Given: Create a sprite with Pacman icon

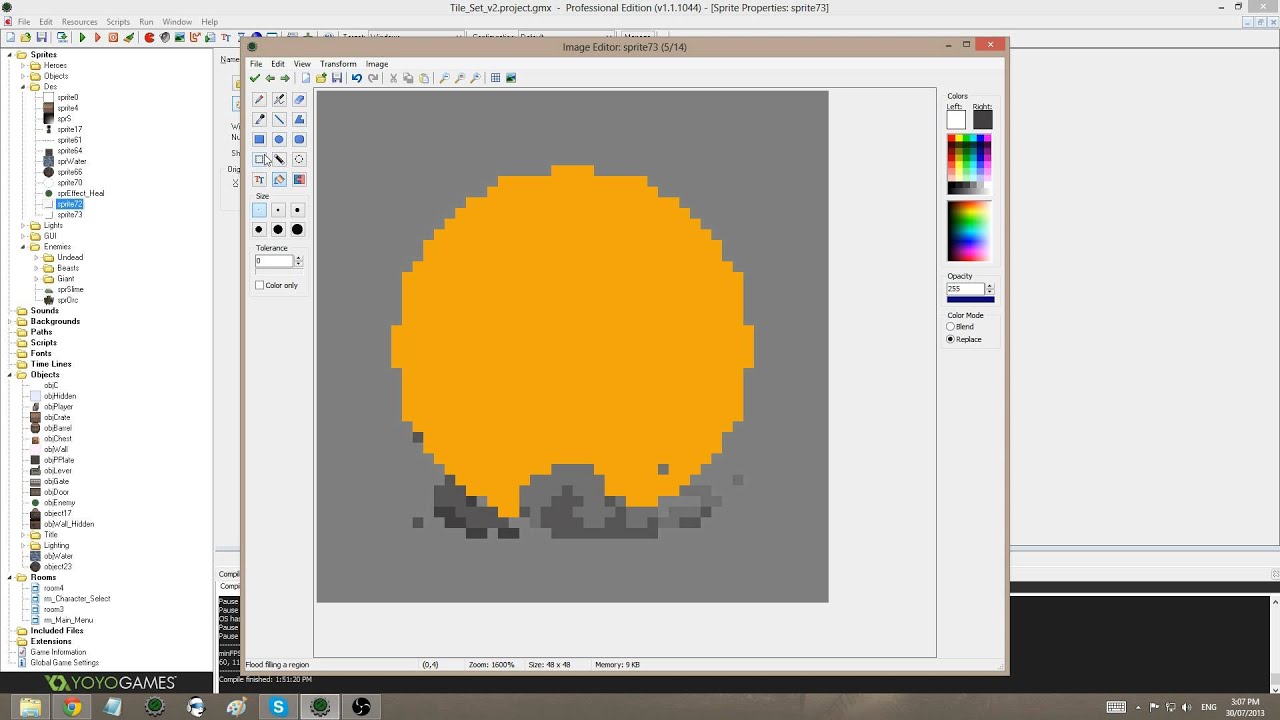Looking at the screenshot, I should click(149, 37).
